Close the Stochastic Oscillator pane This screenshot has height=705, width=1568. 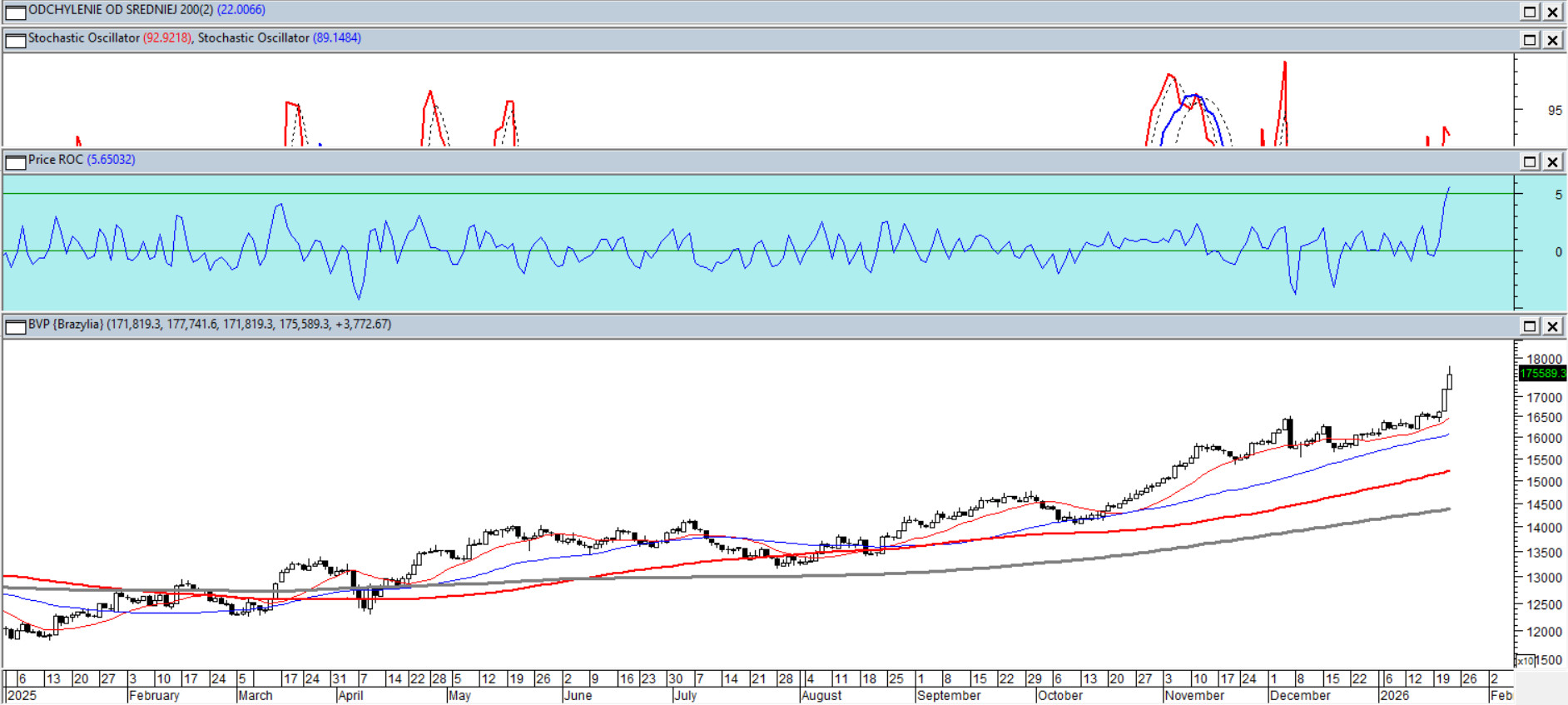tap(1553, 40)
